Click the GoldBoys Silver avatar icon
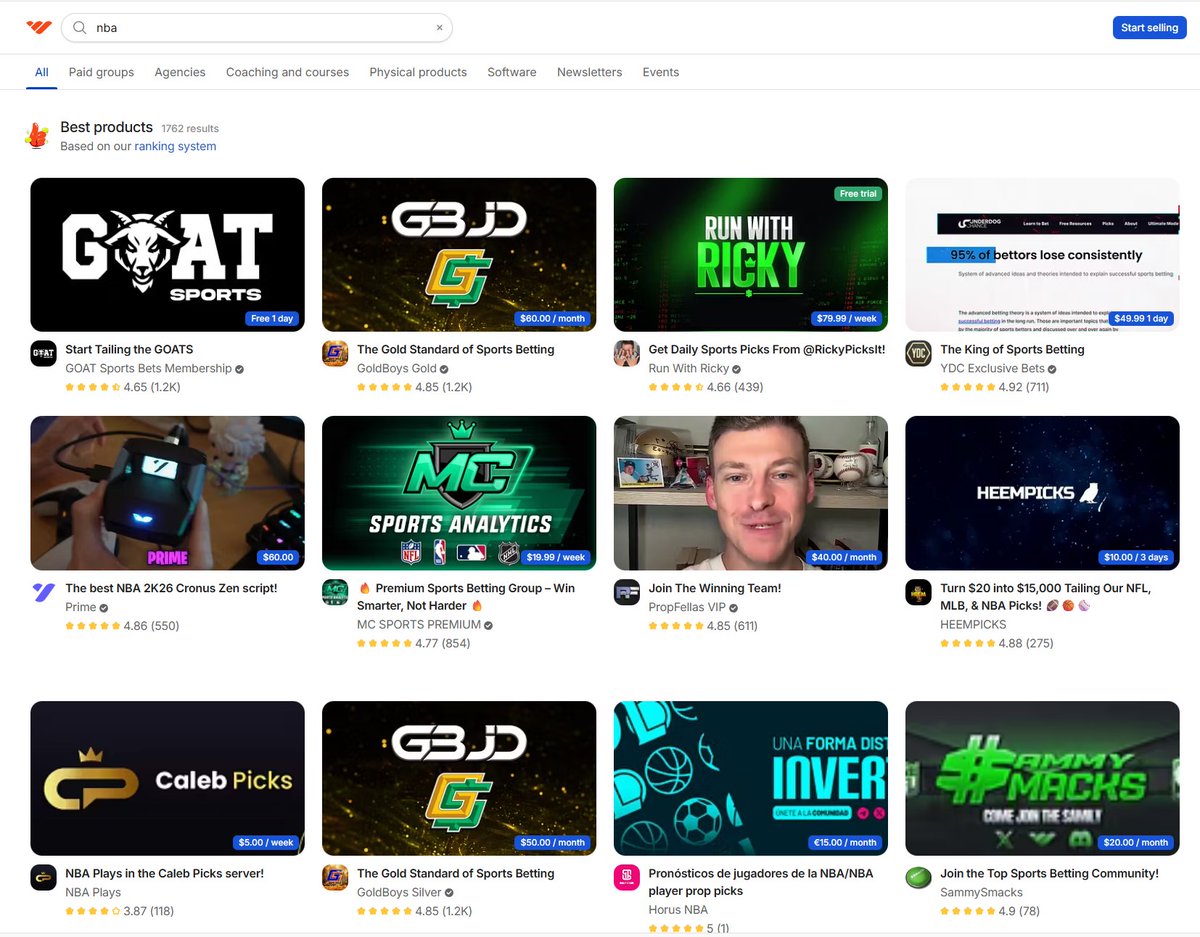The width and height of the screenshot is (1200, 937). (x=335, y=878)
